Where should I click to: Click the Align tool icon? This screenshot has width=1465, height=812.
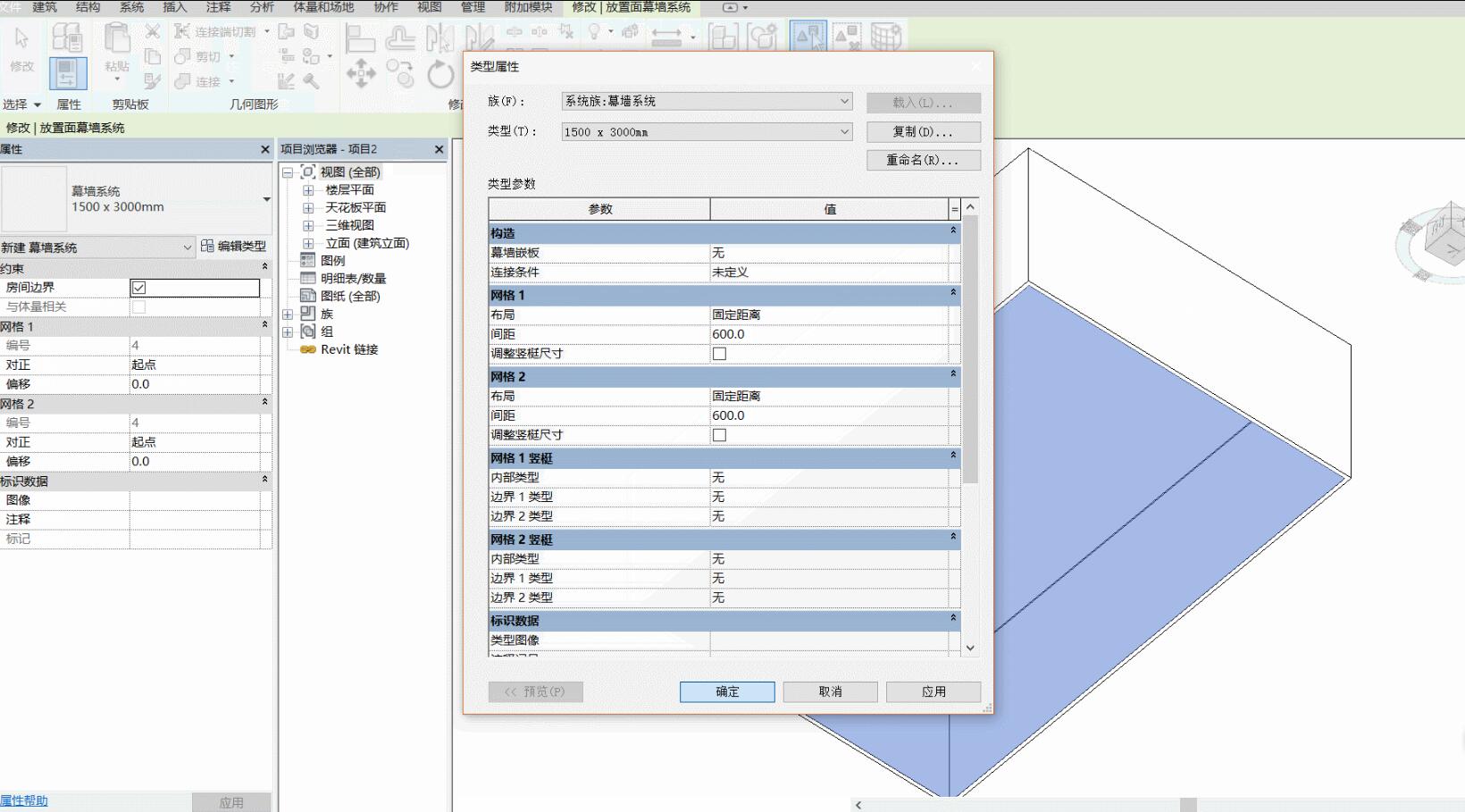360,38
